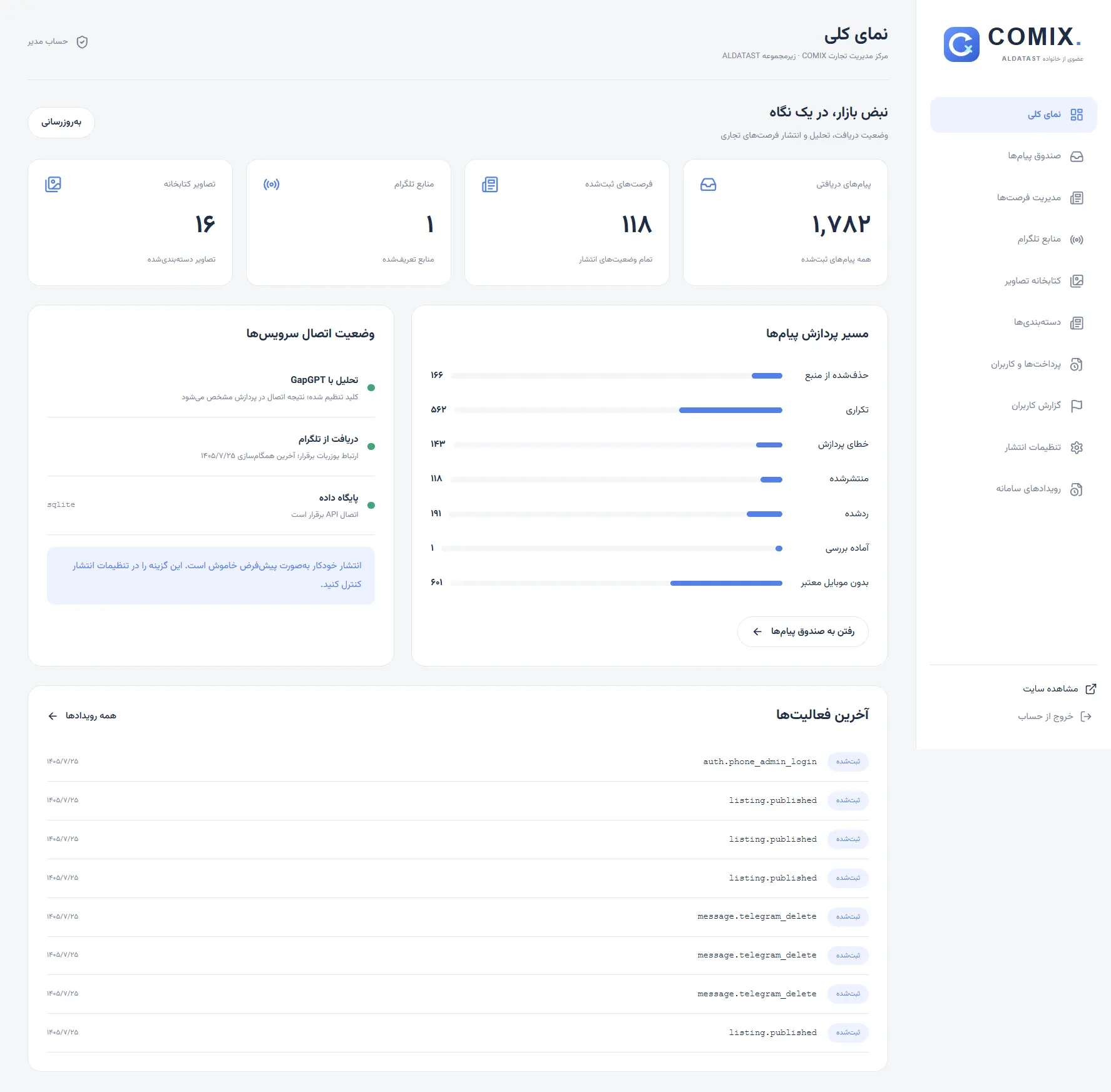Select نمای کلی in the sidebar menu
1111x1092 pixels.
(x=1013, y=115)
